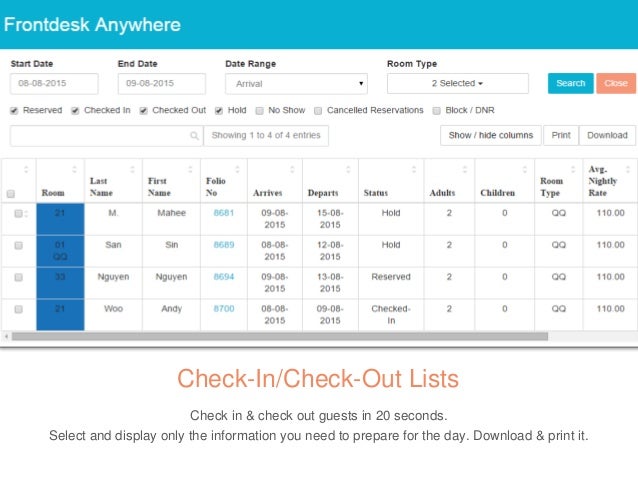
Task: Click blue room cell 01 QQ
Action: pyautogui.click(x=60, y=251)
